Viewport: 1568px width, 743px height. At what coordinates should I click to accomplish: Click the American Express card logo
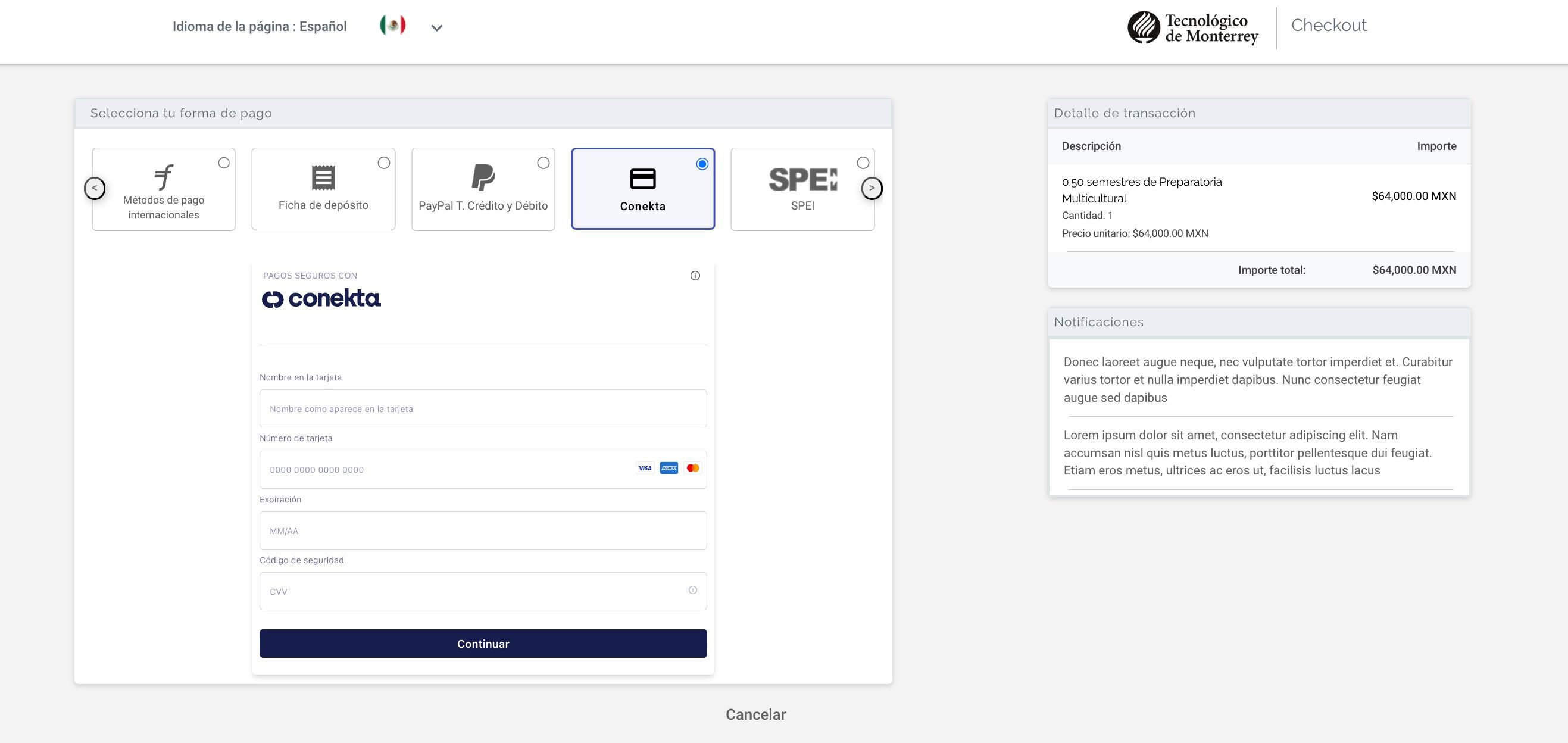click(x=669, y=468)
